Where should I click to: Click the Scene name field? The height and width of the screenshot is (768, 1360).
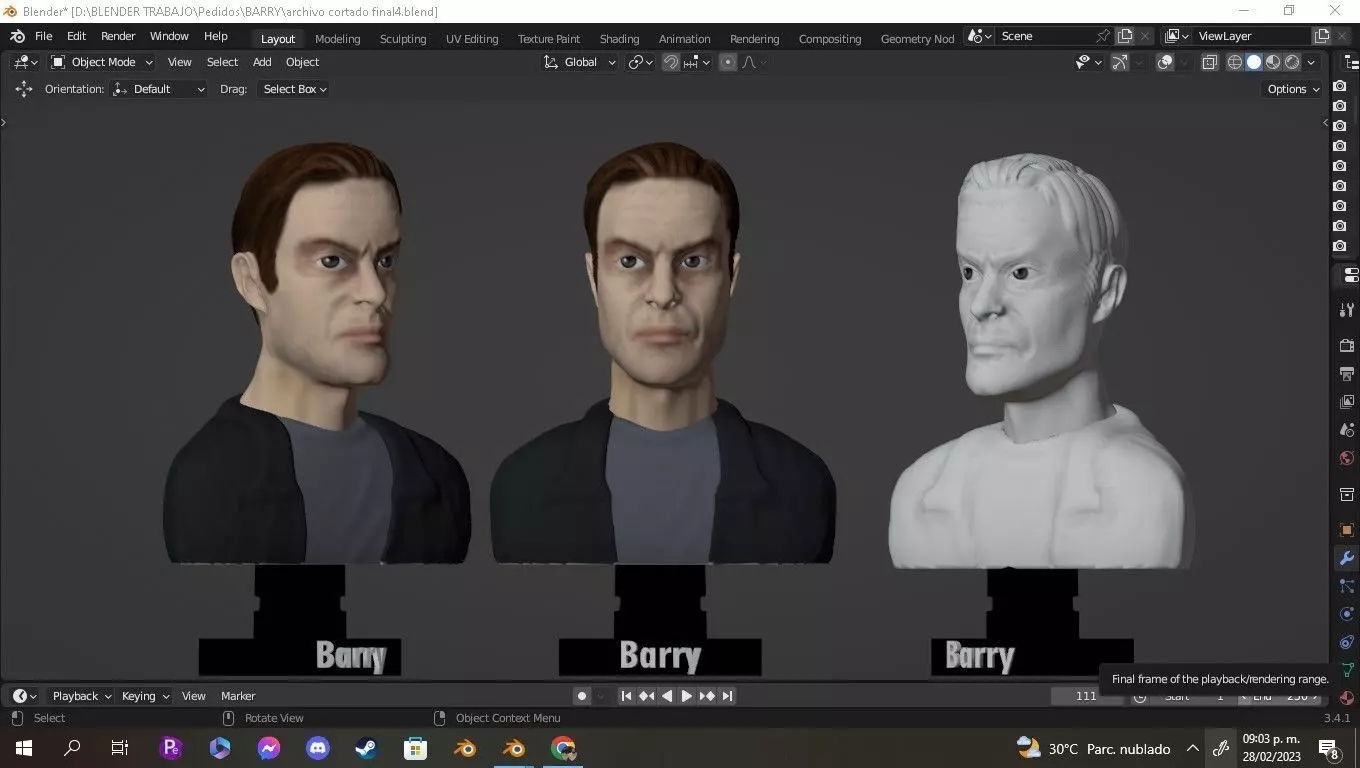(1045, 36)
